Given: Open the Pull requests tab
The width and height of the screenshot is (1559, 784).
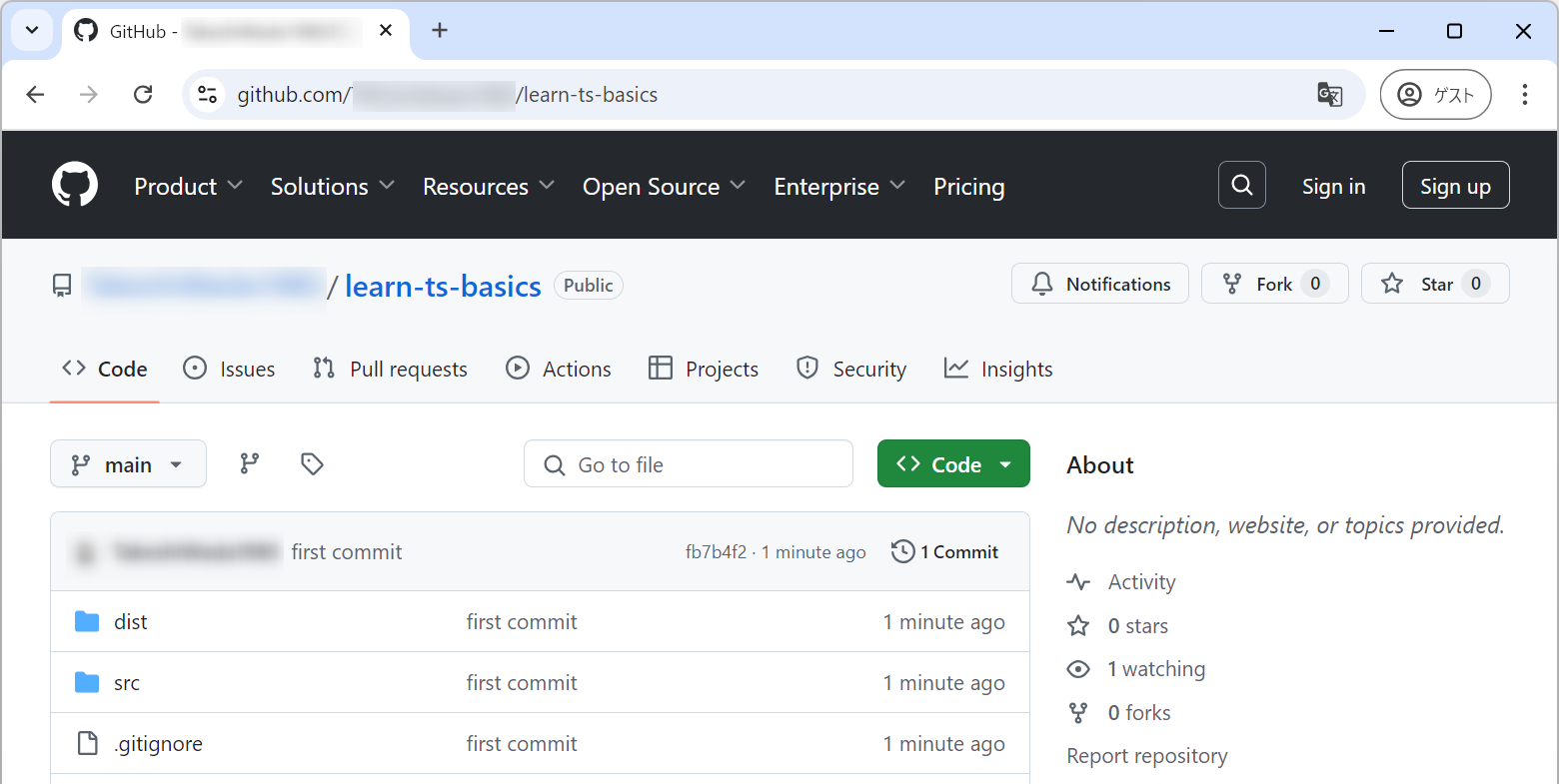Looking at the screenshot, I should [390, 370].
